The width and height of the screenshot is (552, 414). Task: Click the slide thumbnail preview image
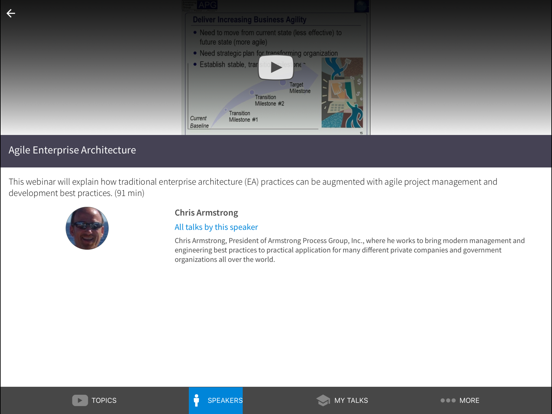click(276, 67)
